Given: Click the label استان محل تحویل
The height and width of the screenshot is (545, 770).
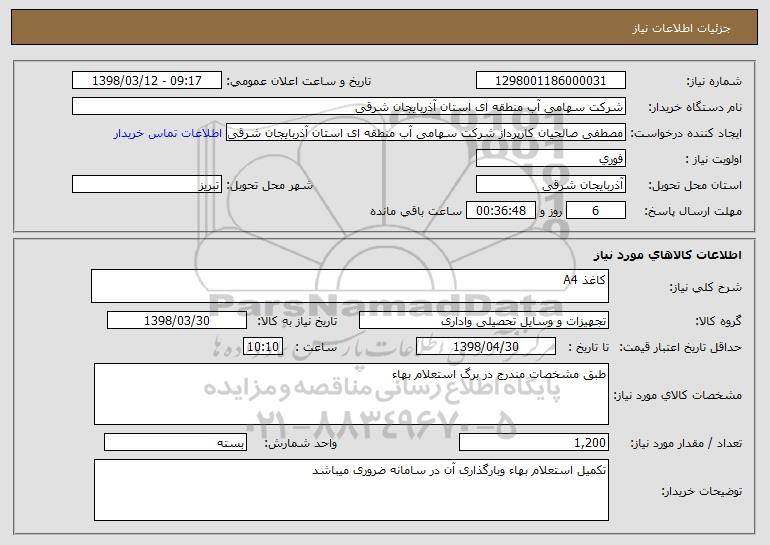Looking at the screenshot, I should pyautogui.click(x=695, y=186).
